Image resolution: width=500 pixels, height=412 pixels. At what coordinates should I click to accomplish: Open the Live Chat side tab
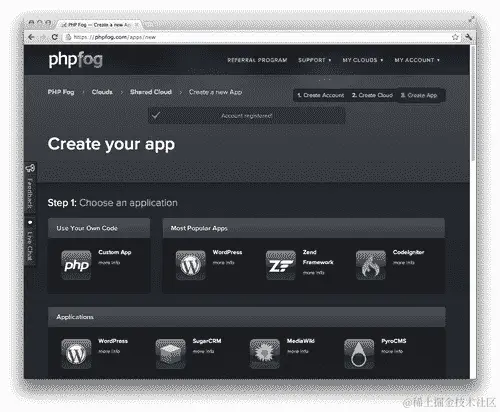click(30, 241)
